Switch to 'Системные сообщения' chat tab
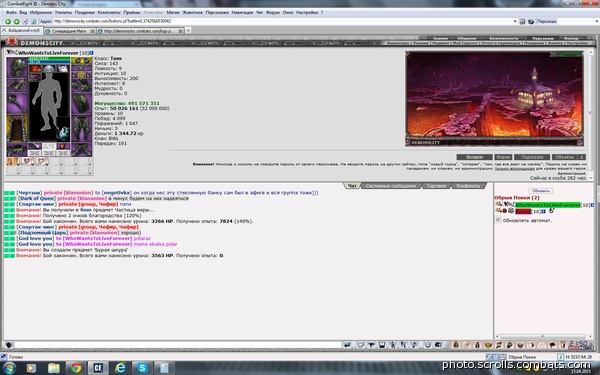The width and height of the screenshot is (600, 375). (390, 186)
